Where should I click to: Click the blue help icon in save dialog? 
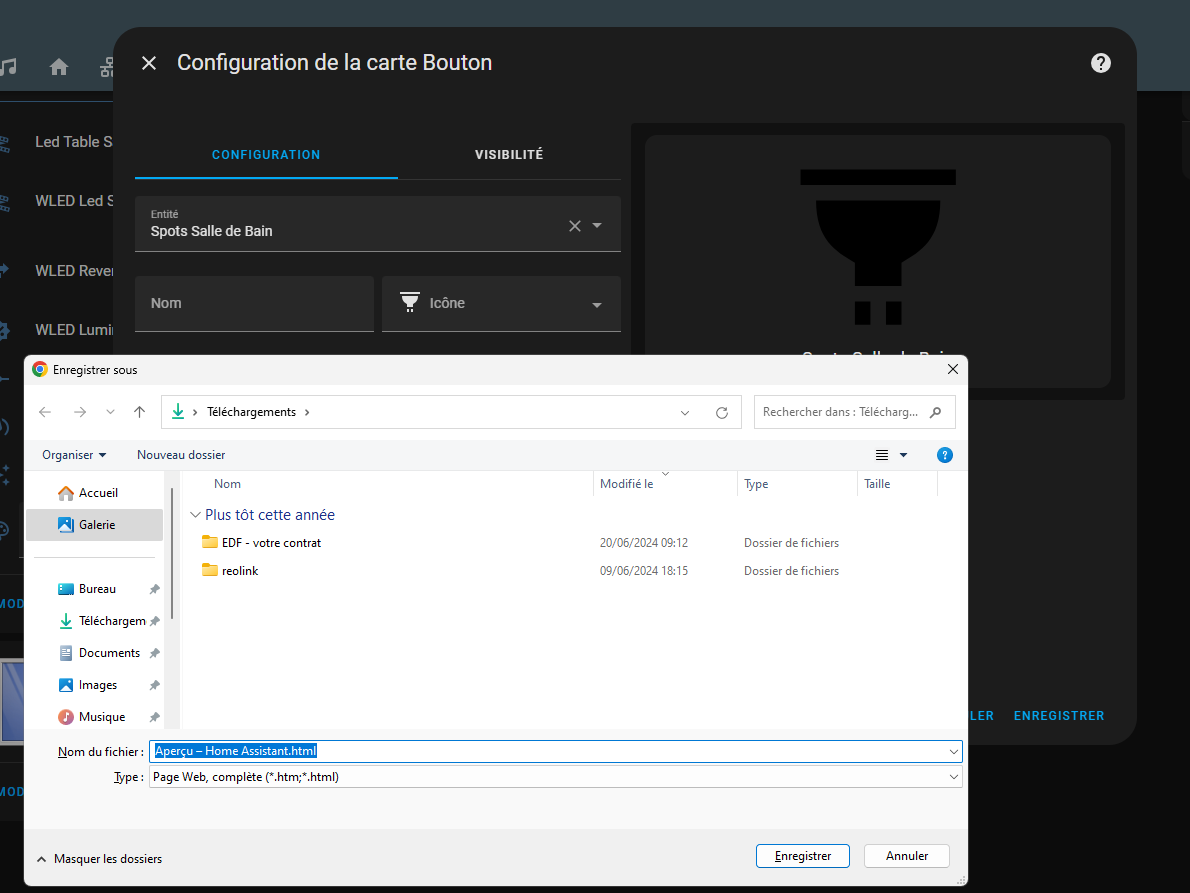pyautogui.click(x=944, y=455)
